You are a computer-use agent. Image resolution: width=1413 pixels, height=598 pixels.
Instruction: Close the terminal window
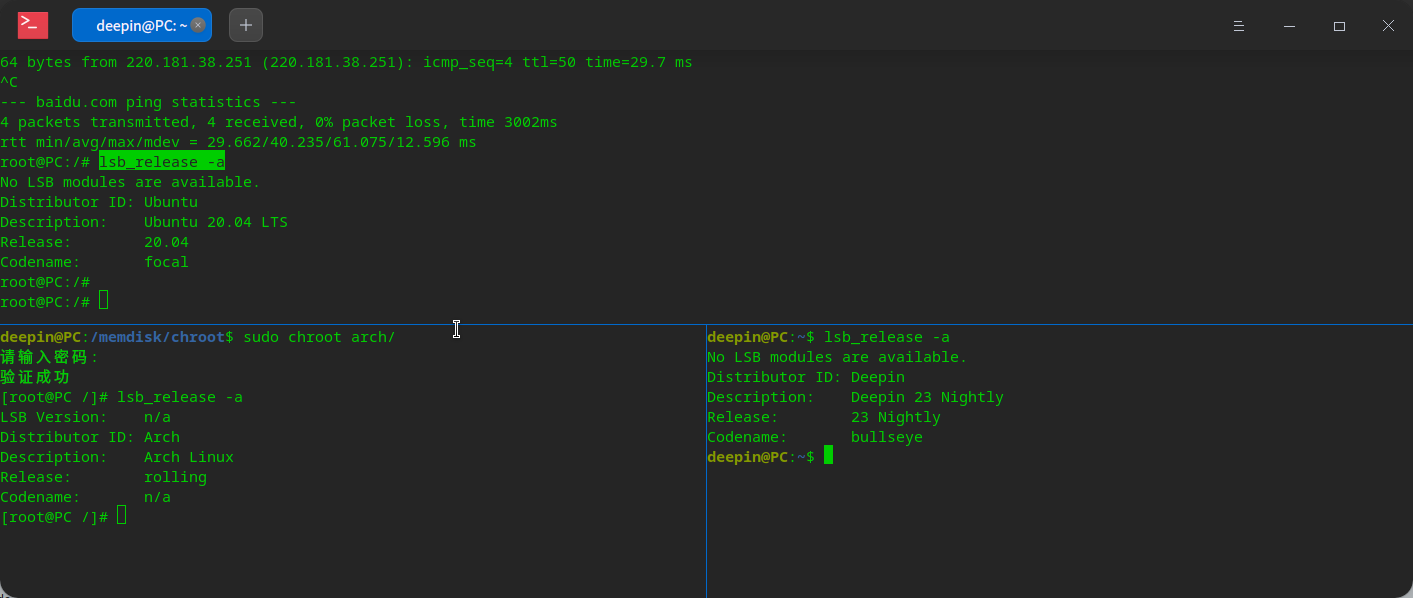click(1388, 26)
